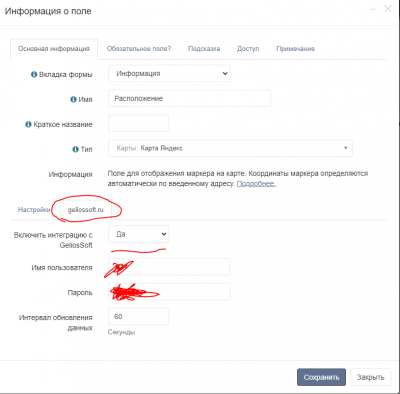This screenshot has height=394, width=400.
Task: Switch to Основная информация tab
Action: 54,49
